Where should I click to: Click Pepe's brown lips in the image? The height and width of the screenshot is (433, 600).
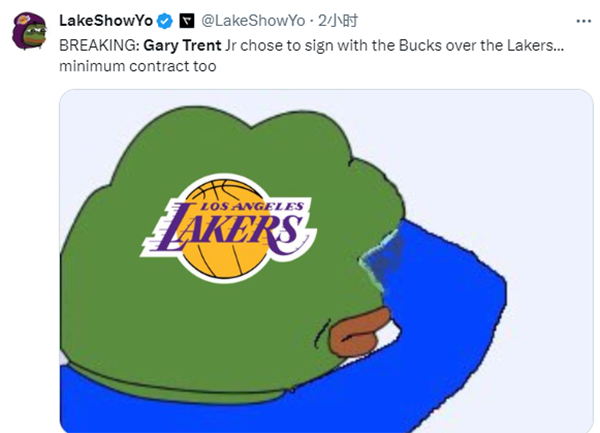click(x=360, y=332)
